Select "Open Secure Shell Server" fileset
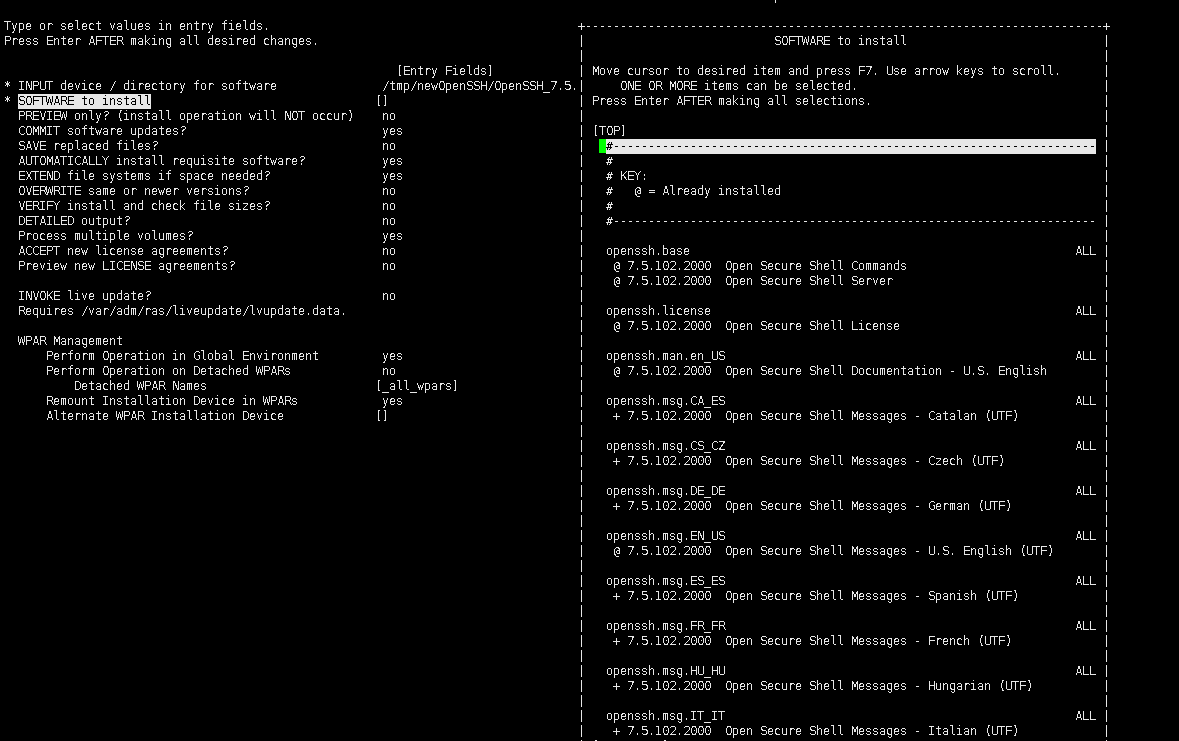Screen dimensions: 1179x741 point(809,281)
